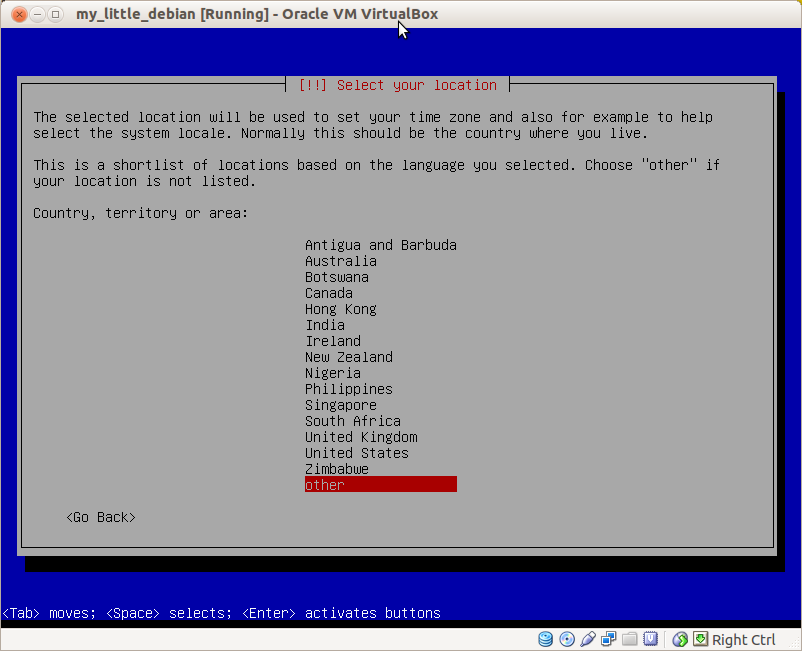Screen dimensions: 802x651
Task: Minimize the my_little_debian VM window
Action: pyautogui.click(x=37, y=14)
